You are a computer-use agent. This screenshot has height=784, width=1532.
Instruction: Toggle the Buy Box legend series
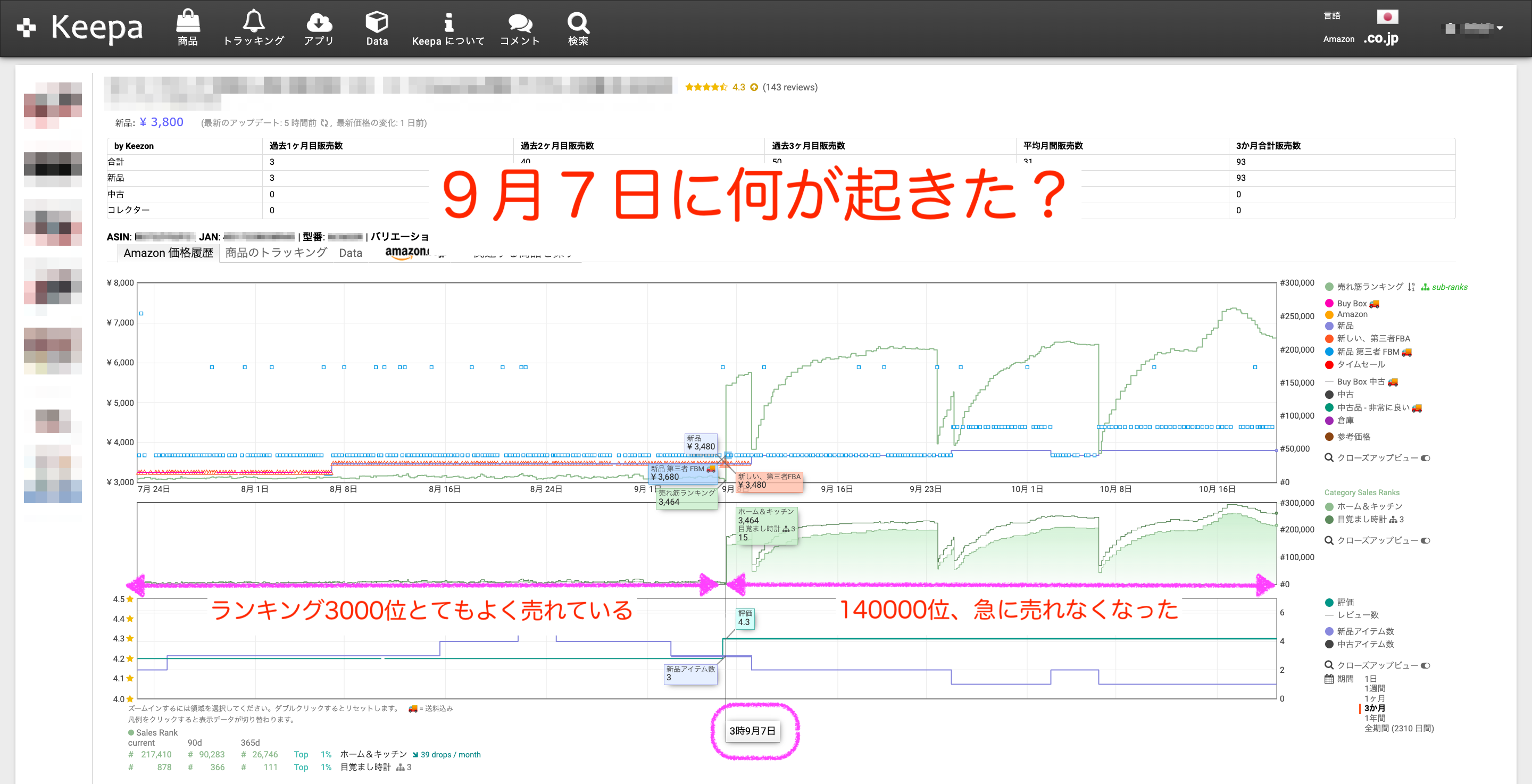pyautogui.click(x=1351, y=303)
